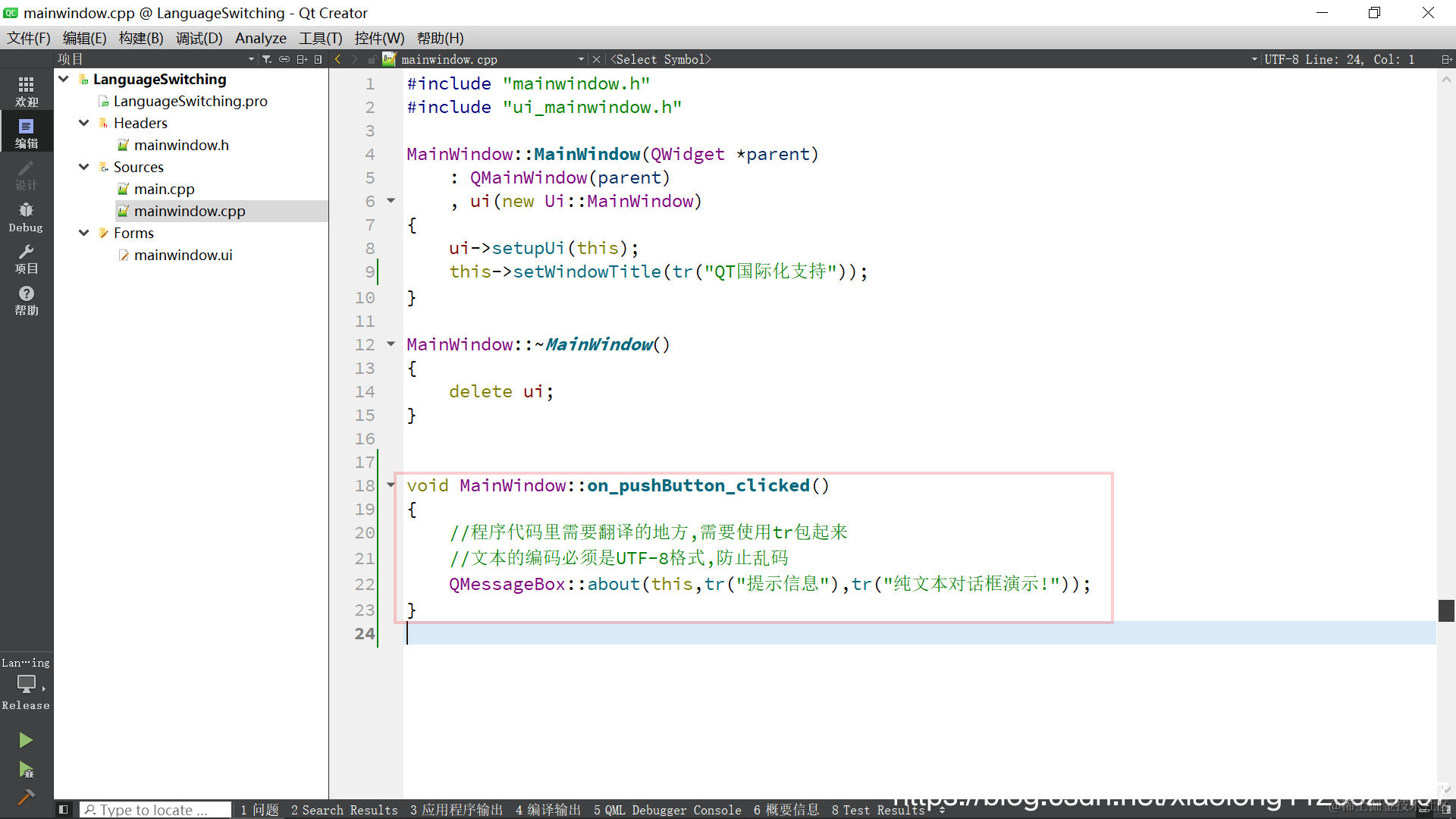Filter the project tree using funnel icon
The width and height of the screenshot is (1456, 819).
click(x=267, y=59)
